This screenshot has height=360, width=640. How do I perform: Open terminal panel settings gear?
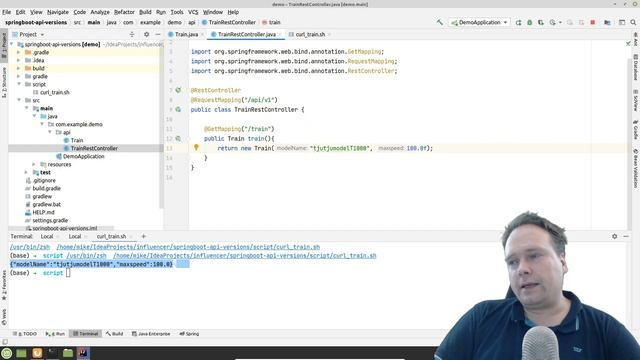(615, 236)
